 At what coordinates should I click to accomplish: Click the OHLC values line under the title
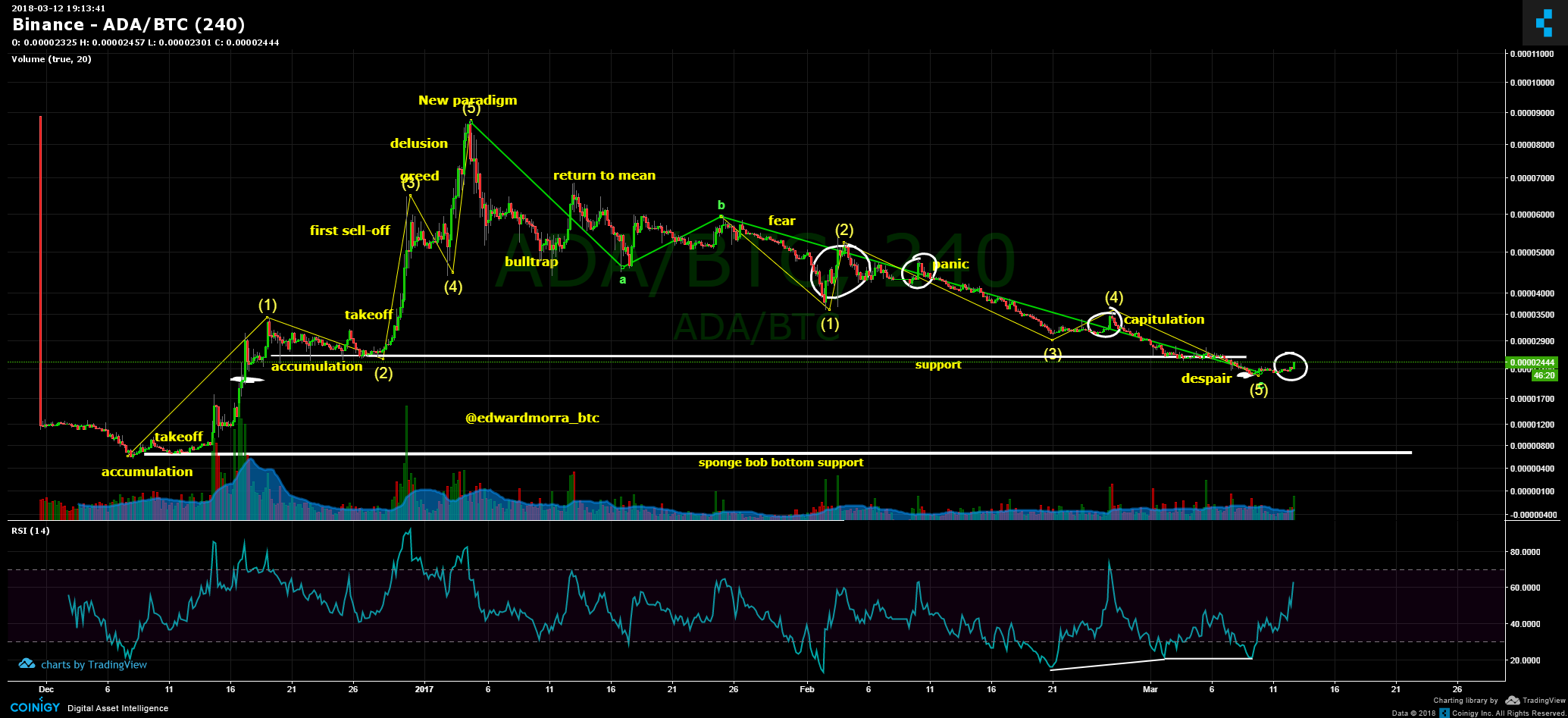click(146, 42)
